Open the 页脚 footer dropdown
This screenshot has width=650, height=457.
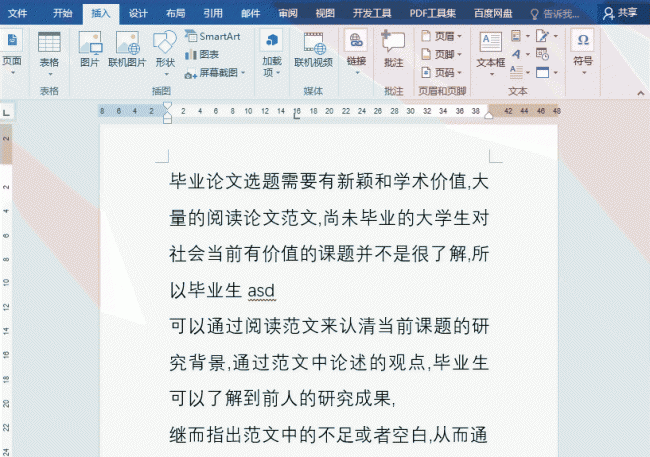(459, 54)
